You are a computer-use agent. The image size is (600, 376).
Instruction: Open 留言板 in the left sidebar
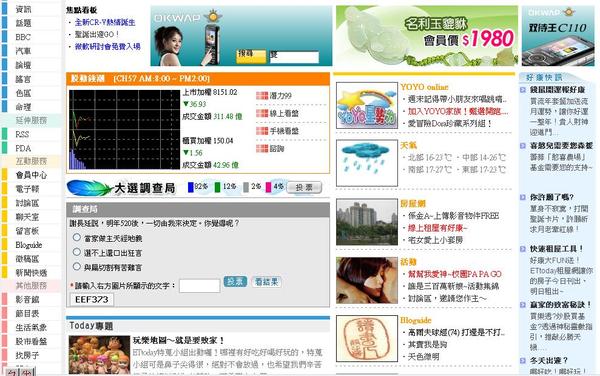click(x=27, y=231)
